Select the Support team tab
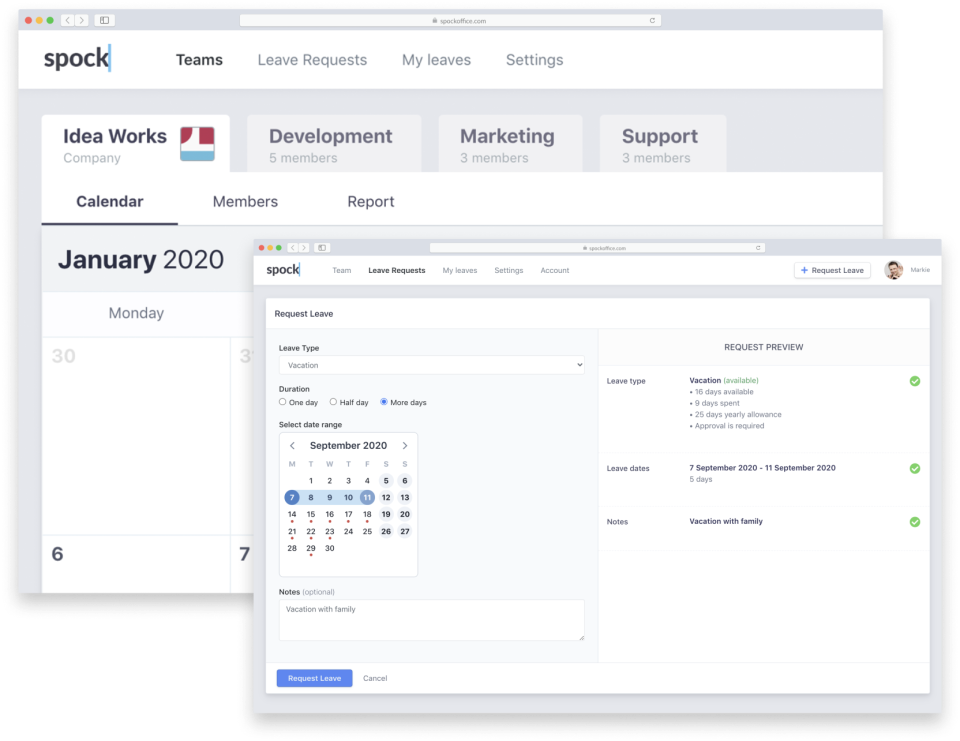This screenshot has height=741, width=960. (663, 144)
